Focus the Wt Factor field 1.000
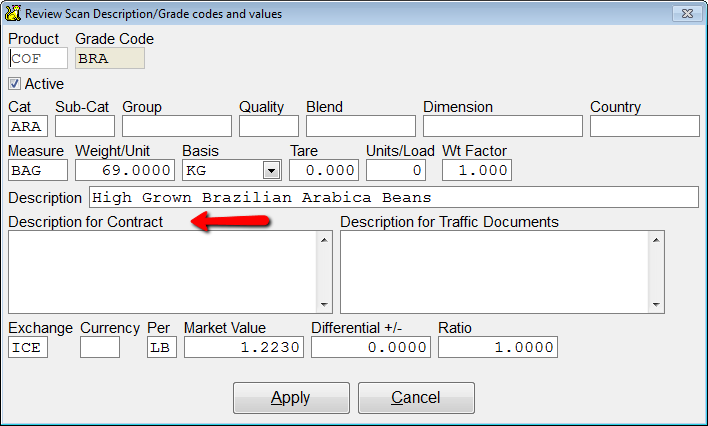Viewport: 708px width, 426px height. click(x=477, y=170)
